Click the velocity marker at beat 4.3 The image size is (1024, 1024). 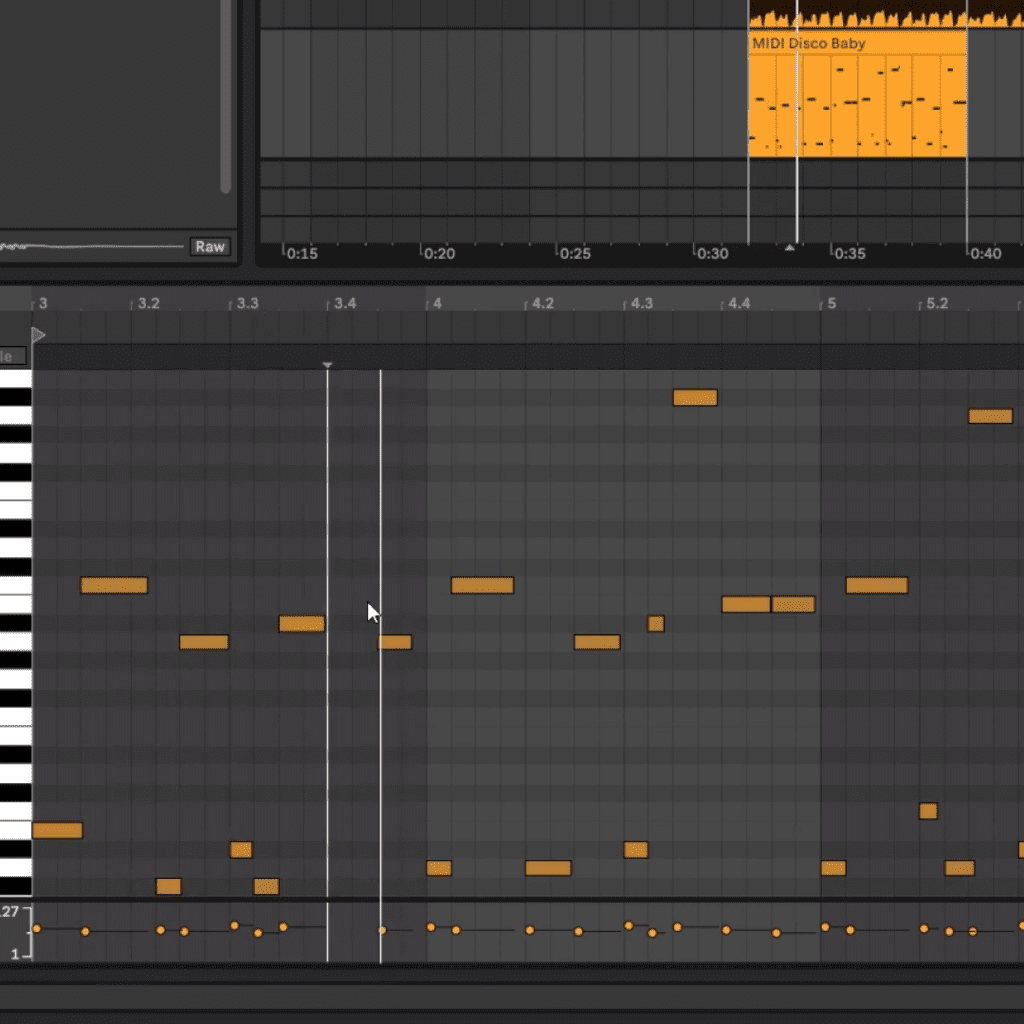pyautogui.click(x=628, y=925)
